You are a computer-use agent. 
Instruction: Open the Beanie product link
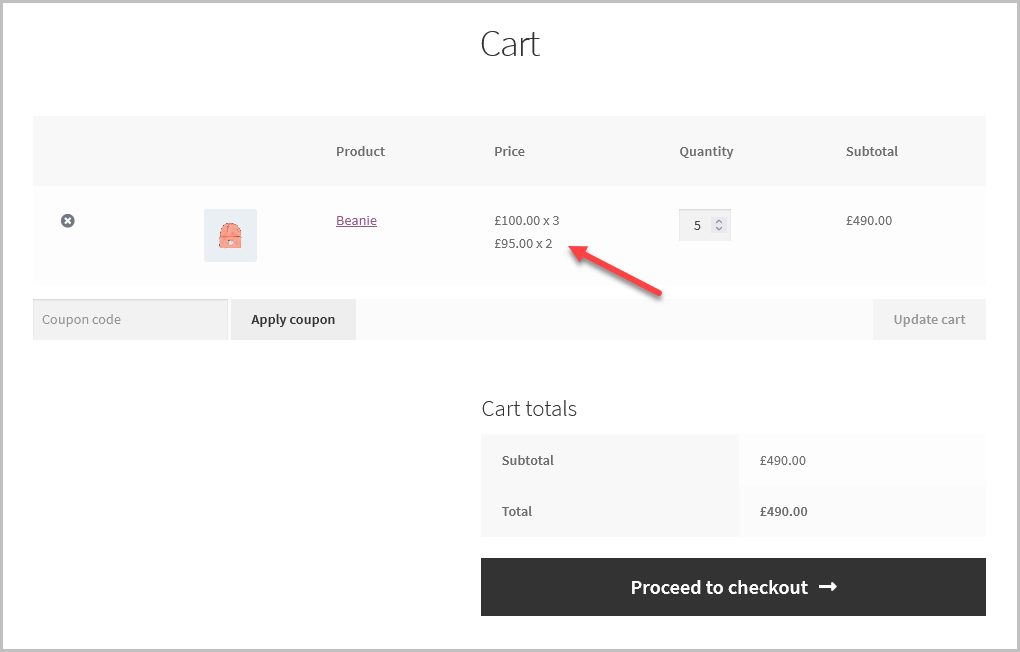(x=356, y=220)
